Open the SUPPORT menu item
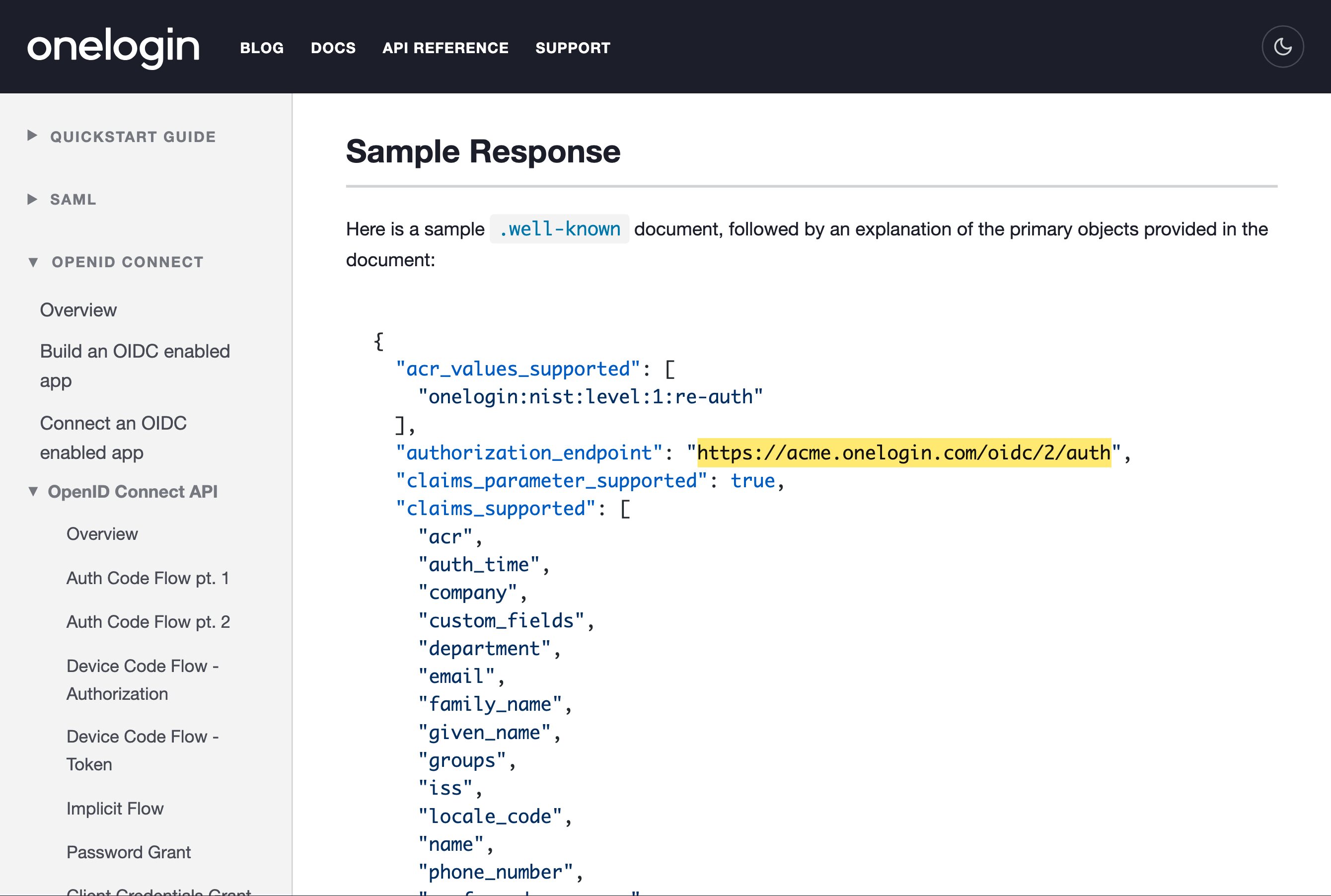Image resolution: width=1331 pixels, height=896 pixels. pos(573,48)
